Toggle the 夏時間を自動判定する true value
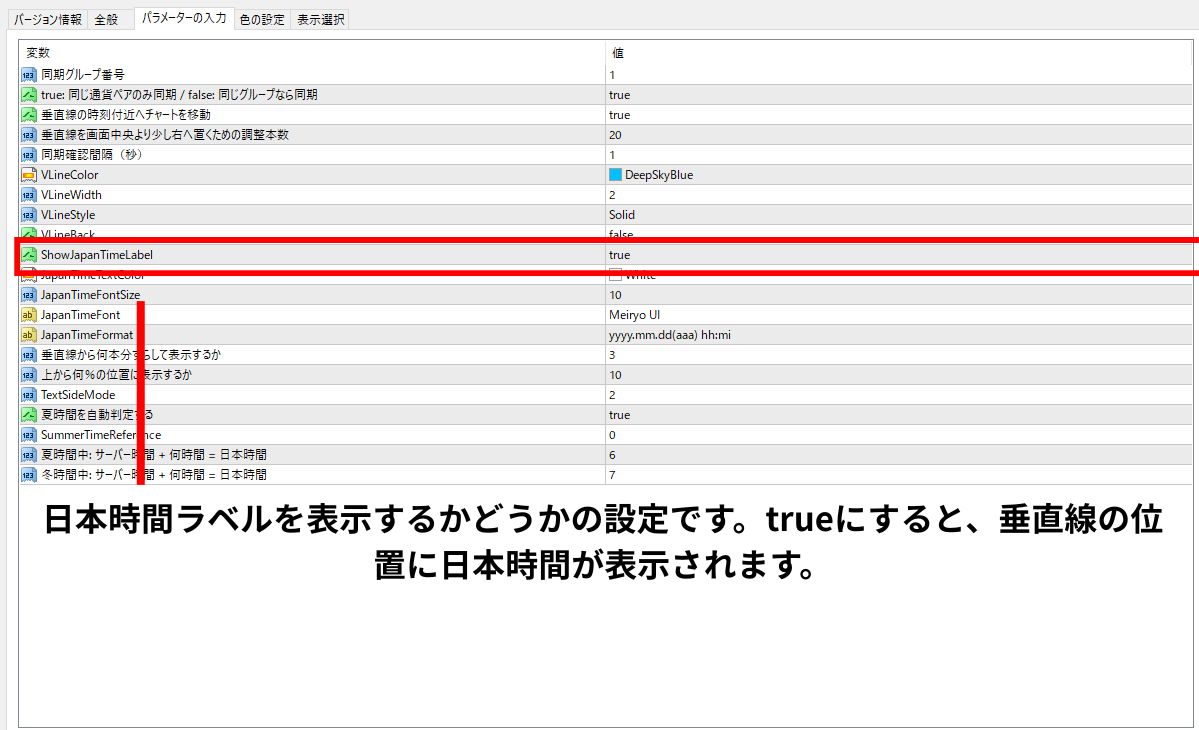 619,415
